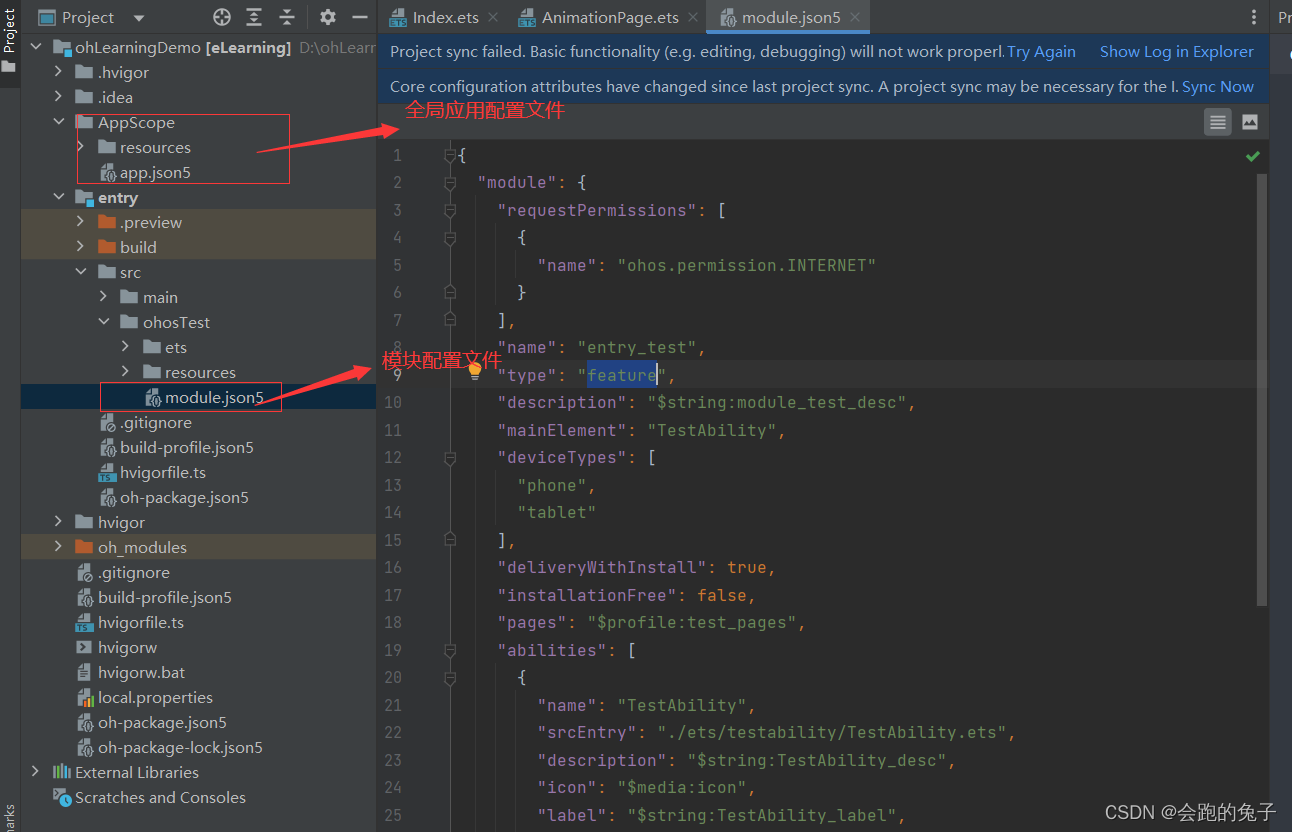Collapse the ohosTest folder

pyautogui.click(x=104, y=322)
